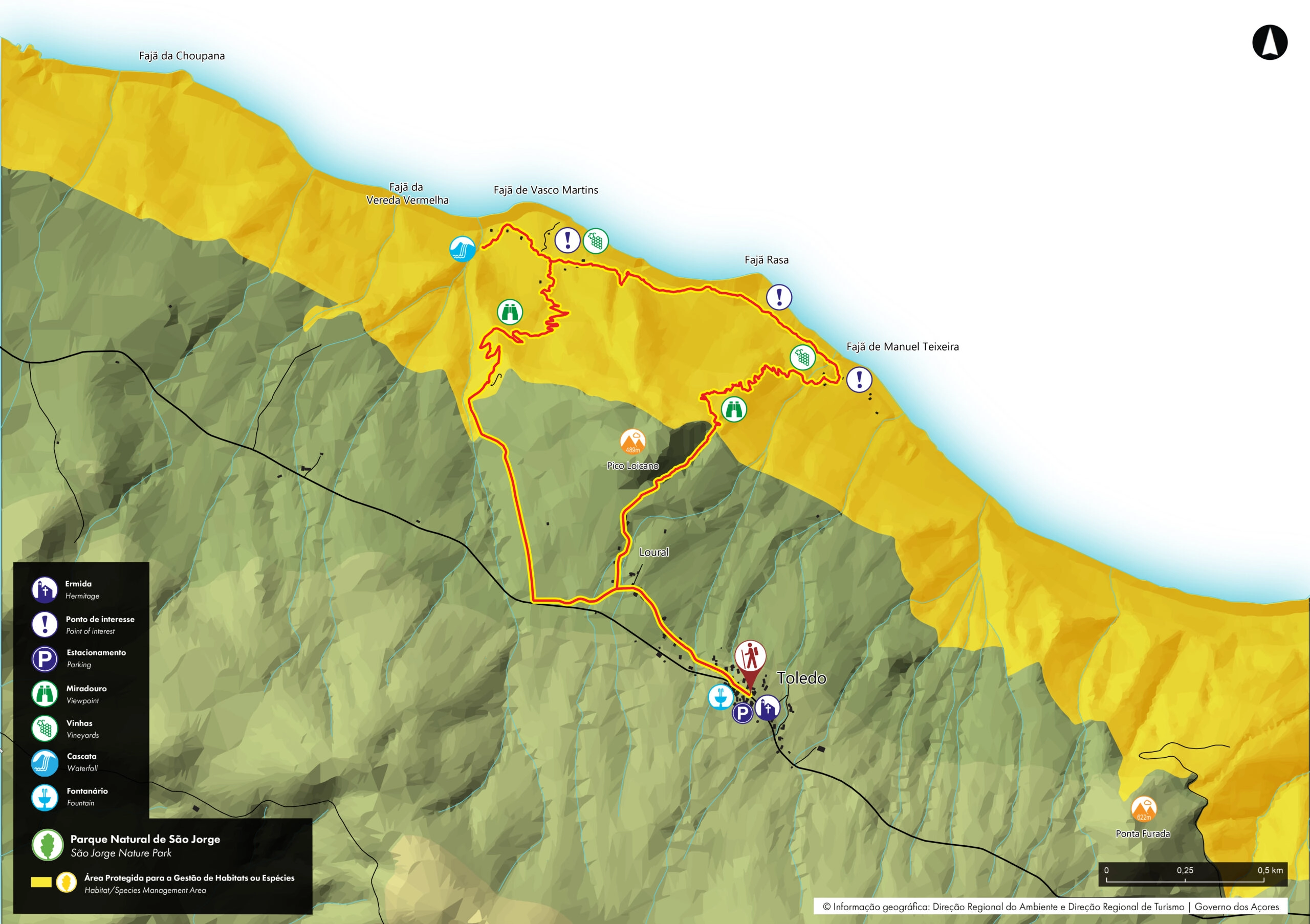
Task: Click the Fajã da Choupana label
Action: coord(182,56)
